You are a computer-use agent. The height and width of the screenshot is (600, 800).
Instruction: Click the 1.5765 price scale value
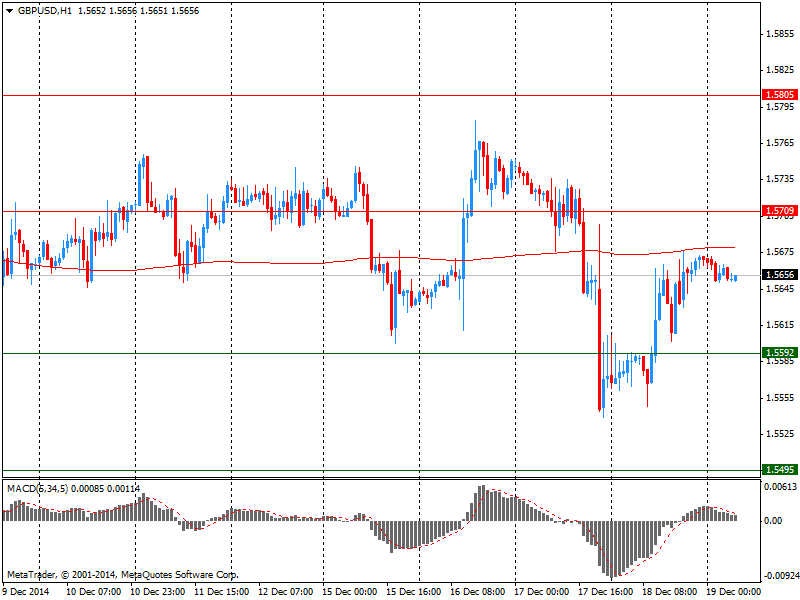pyautogui.click(x=780, y=142)
